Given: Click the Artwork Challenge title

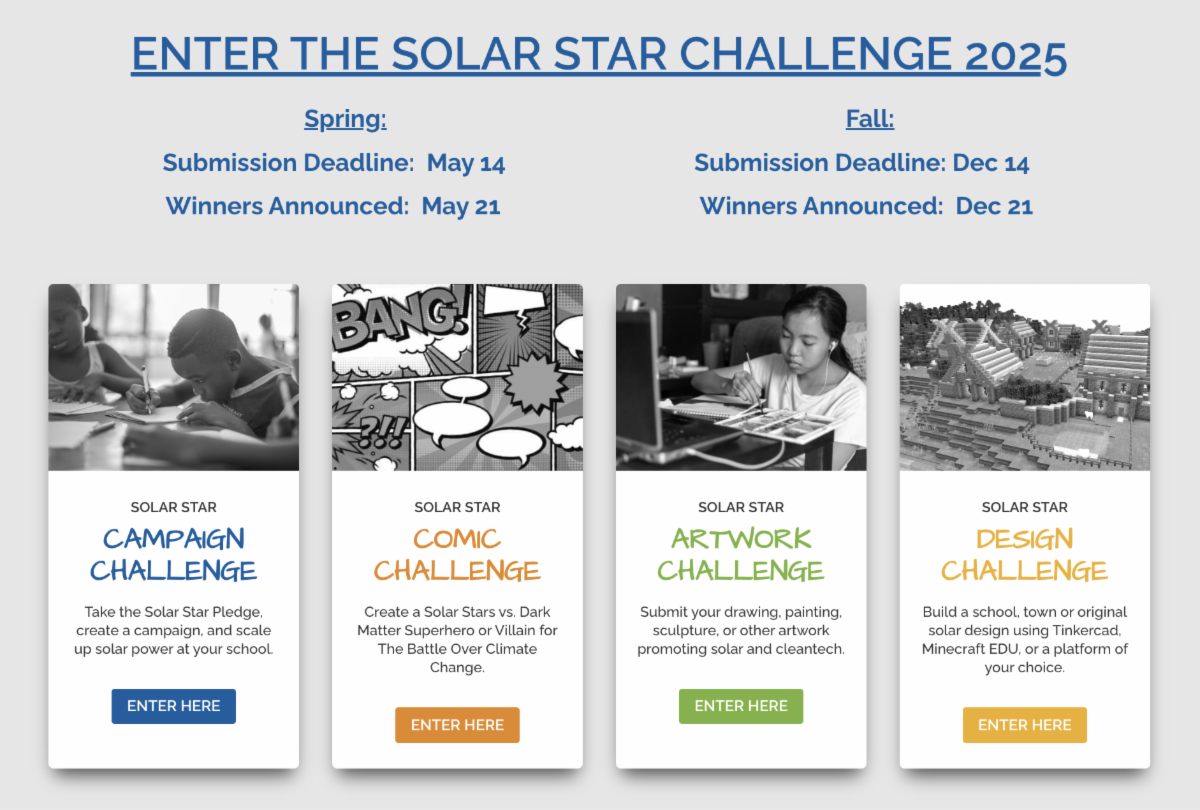Looking at the screenshot, I should (741, 554).
